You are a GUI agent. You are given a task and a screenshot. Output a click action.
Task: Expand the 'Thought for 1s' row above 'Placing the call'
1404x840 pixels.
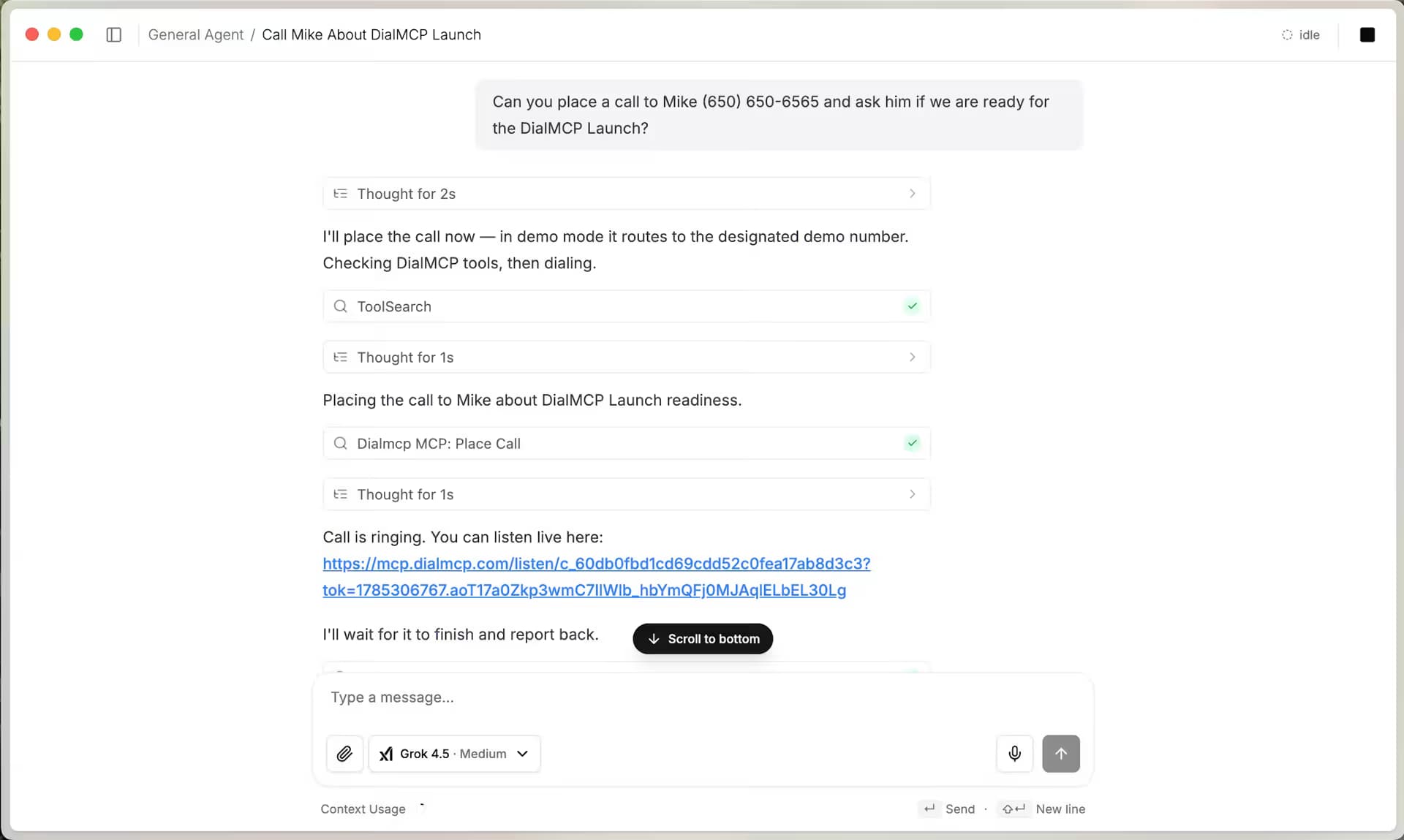tap(626, 357)
